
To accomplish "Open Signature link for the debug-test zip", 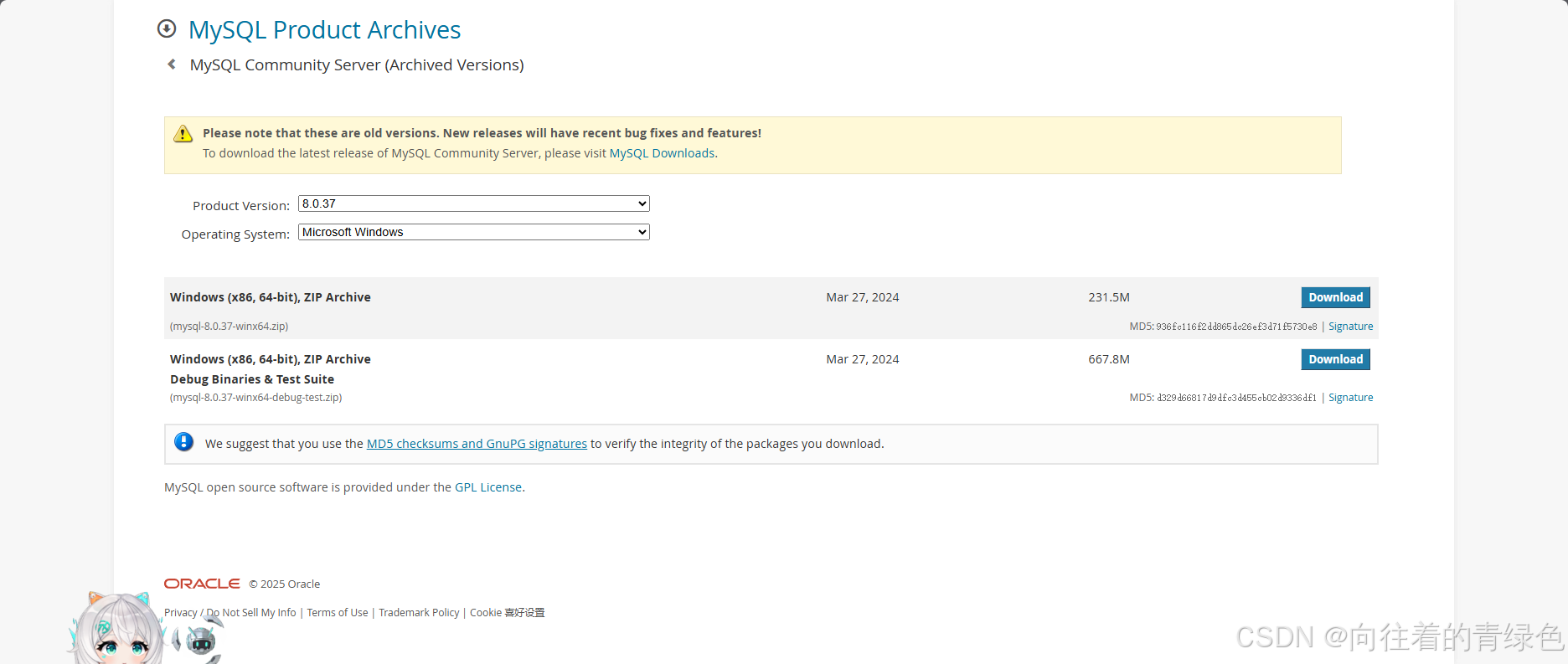I will (x=1350, y=398).
